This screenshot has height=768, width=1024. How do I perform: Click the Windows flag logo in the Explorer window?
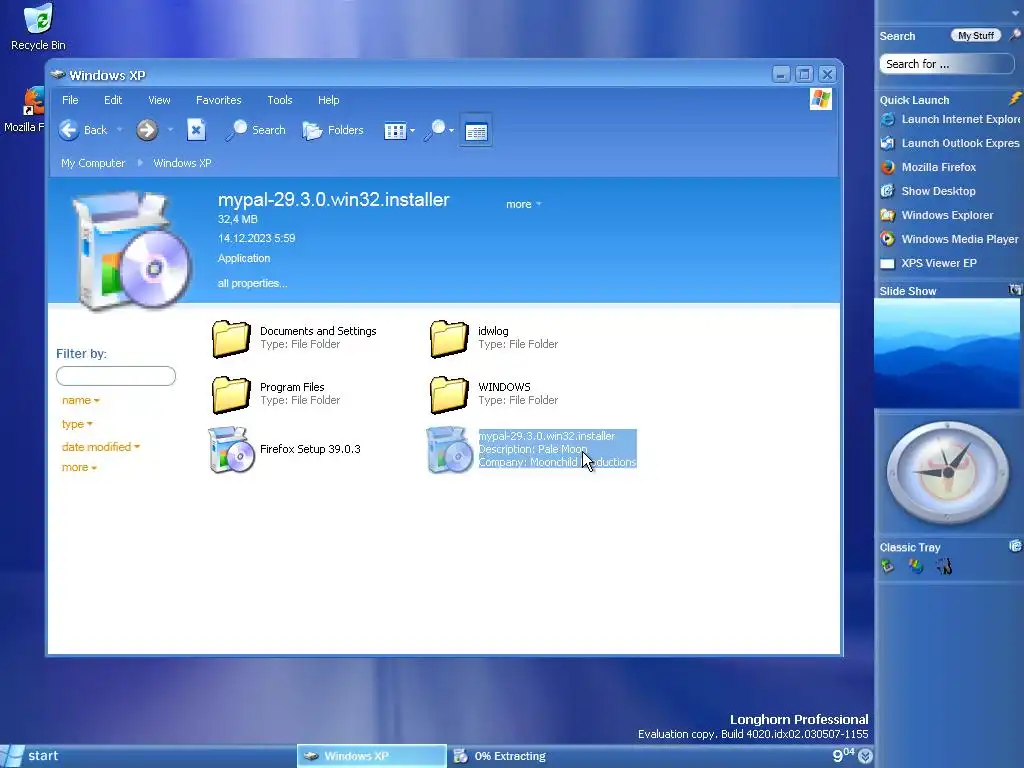coord(821,99)
